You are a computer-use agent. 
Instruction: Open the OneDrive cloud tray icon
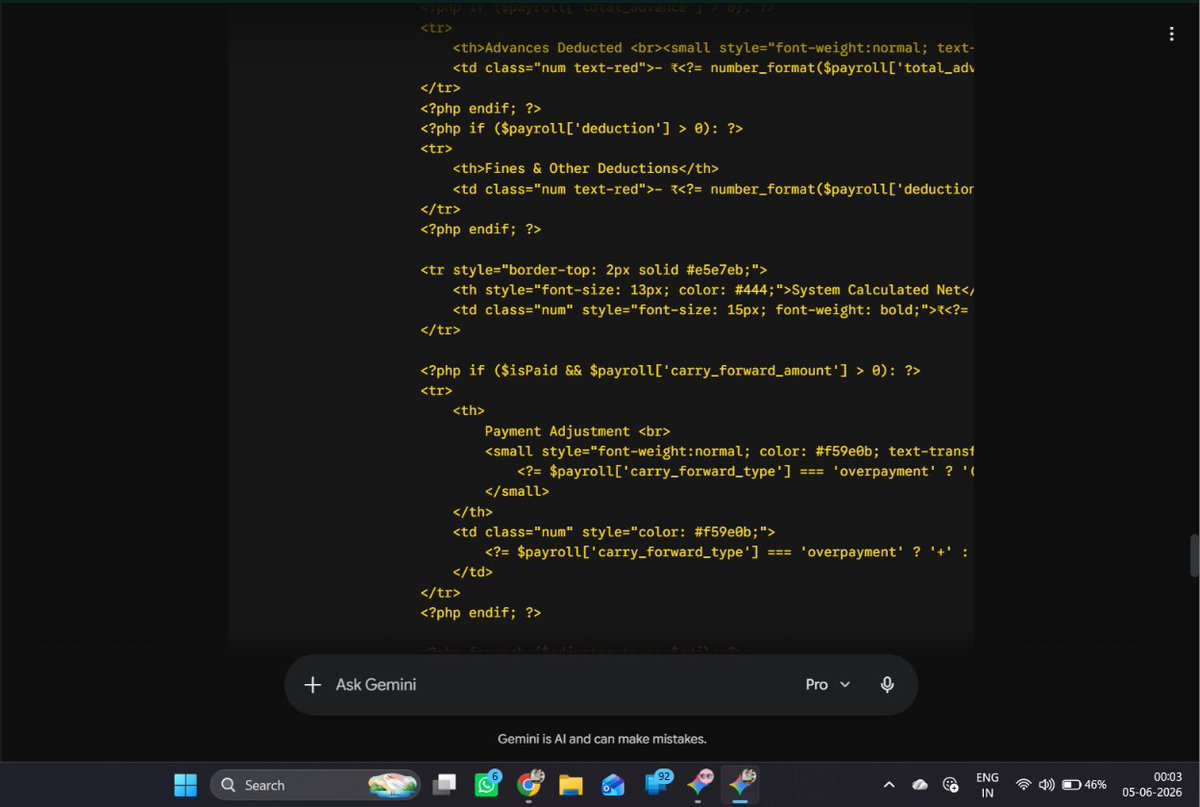pyautogui.click(x=920, y=785)
